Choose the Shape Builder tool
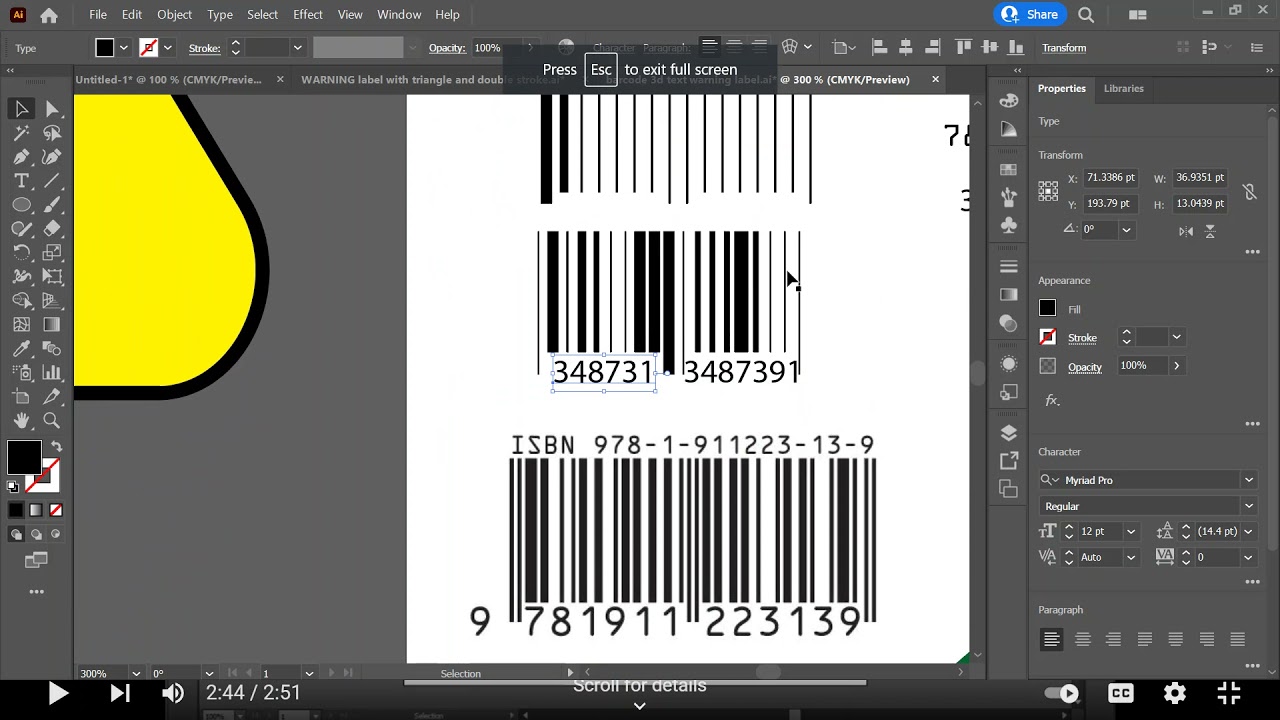Screen dimensions: 1280x720 point(21,300)
